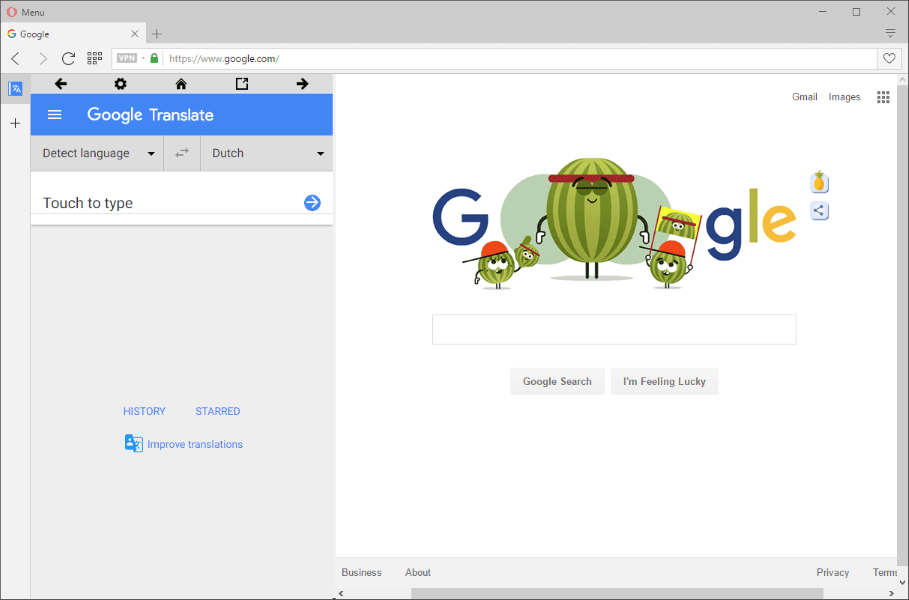Image resolution: width=909 pixels, height=600 pixels.
Task: Swap source and target languages
Action: click(x=182, y=153)
